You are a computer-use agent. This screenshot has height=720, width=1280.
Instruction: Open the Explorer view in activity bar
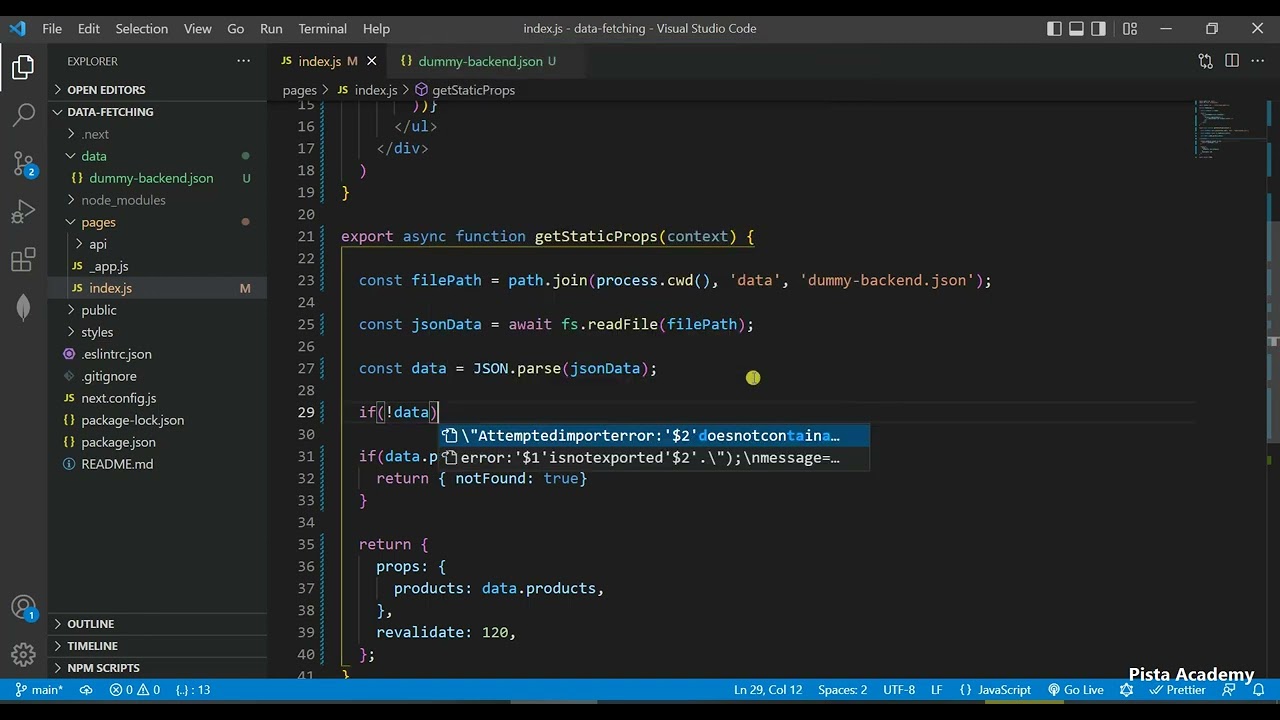click(x=23, y=68)
